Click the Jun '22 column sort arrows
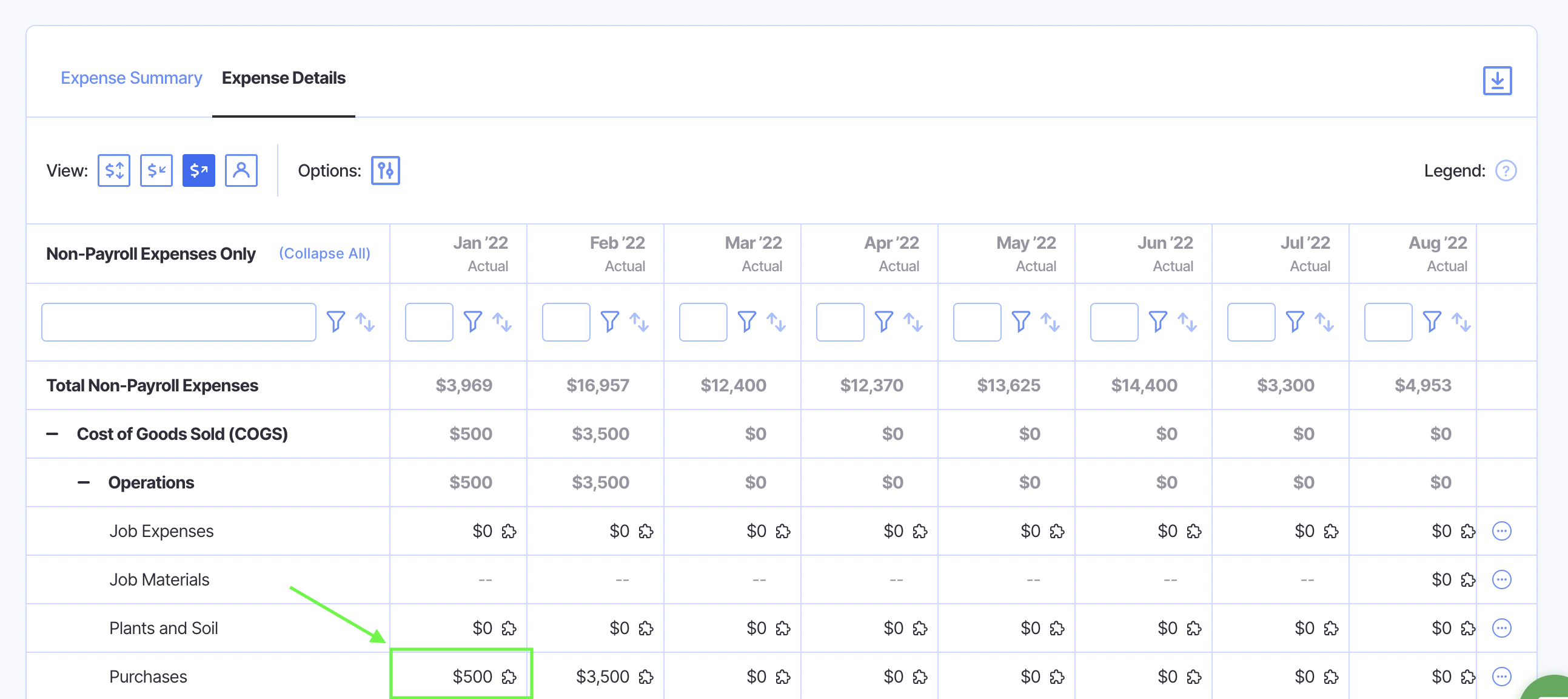1568x699 pixels. click(1187, 322)
